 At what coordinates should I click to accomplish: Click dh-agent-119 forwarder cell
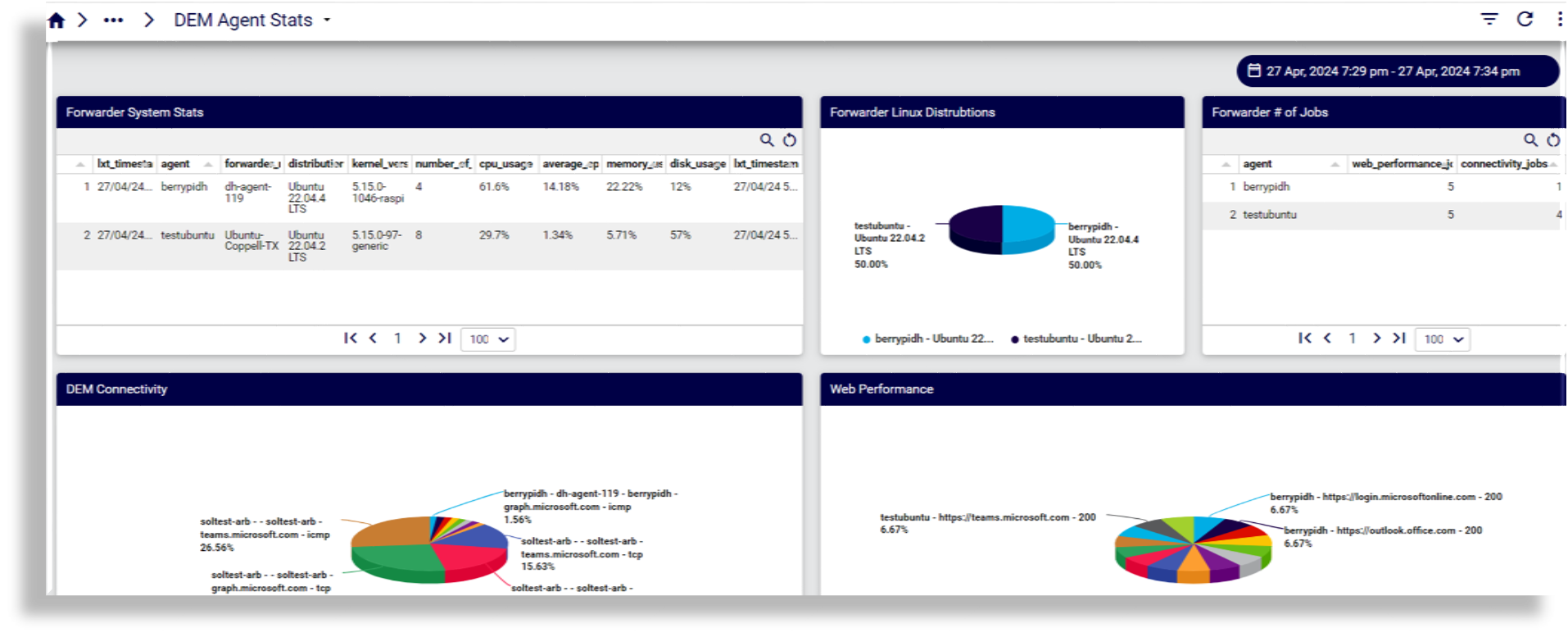point(247,193)
